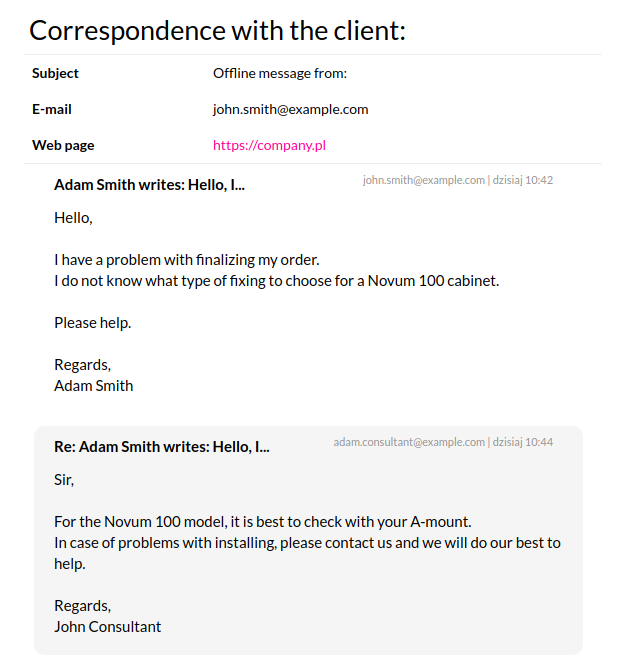Click the adam.consultant@example.com reply sender address
Screen dimensions: 619x672
click(x=409, y=442)
